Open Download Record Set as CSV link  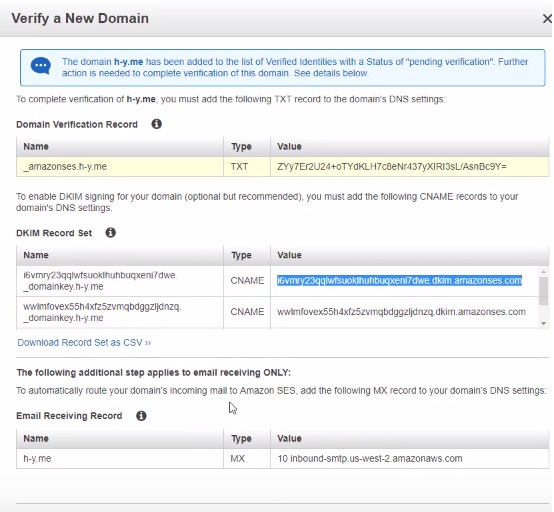click(84, 342)
